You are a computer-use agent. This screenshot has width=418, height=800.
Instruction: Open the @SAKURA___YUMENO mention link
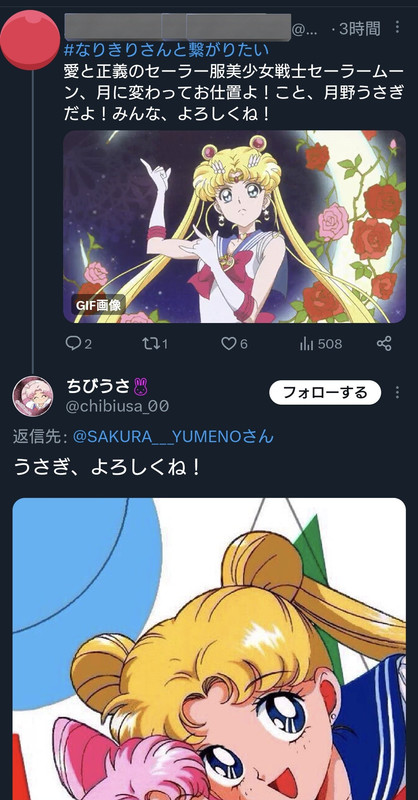coord(174,437)
